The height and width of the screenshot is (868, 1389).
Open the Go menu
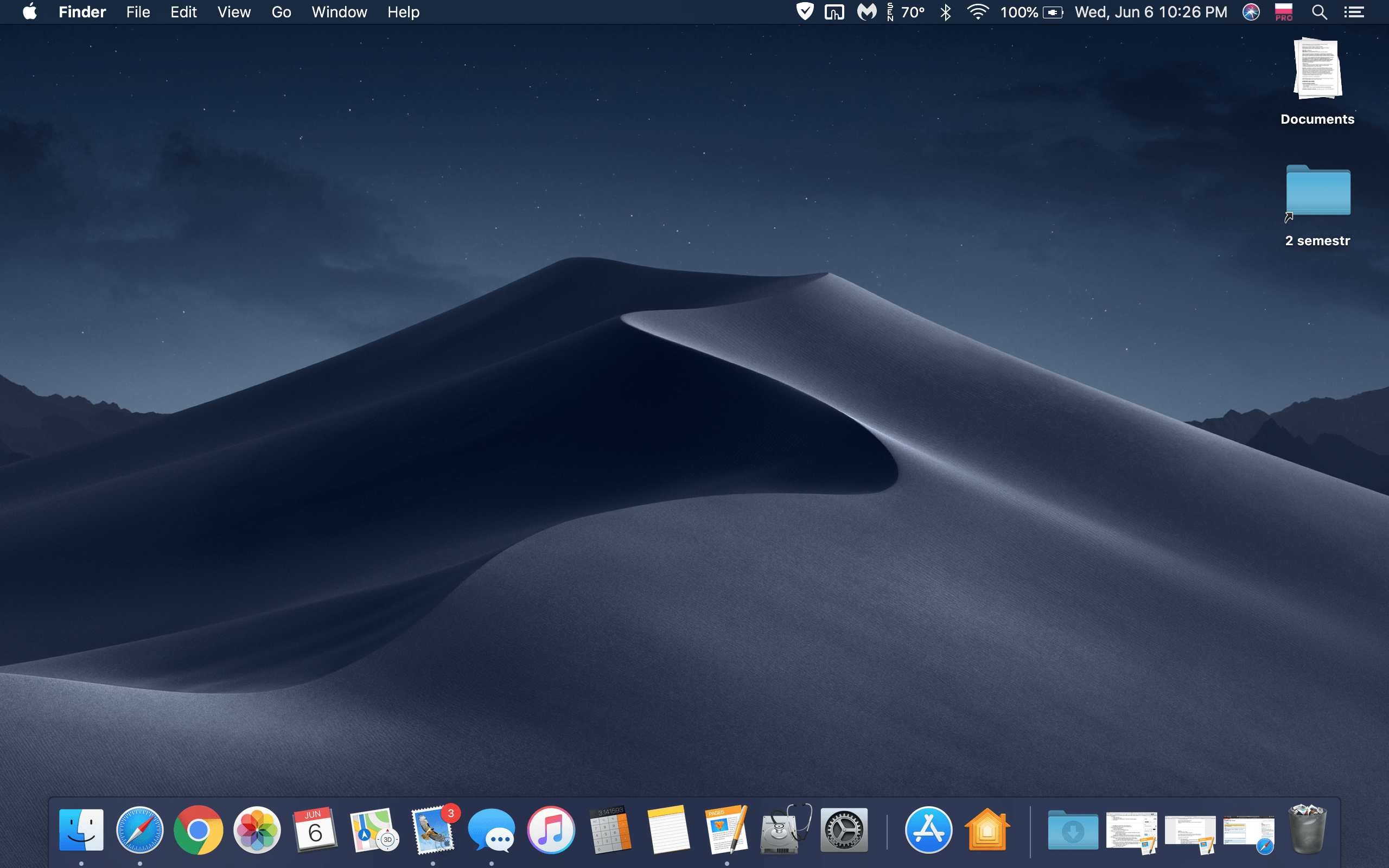point(281,12)
